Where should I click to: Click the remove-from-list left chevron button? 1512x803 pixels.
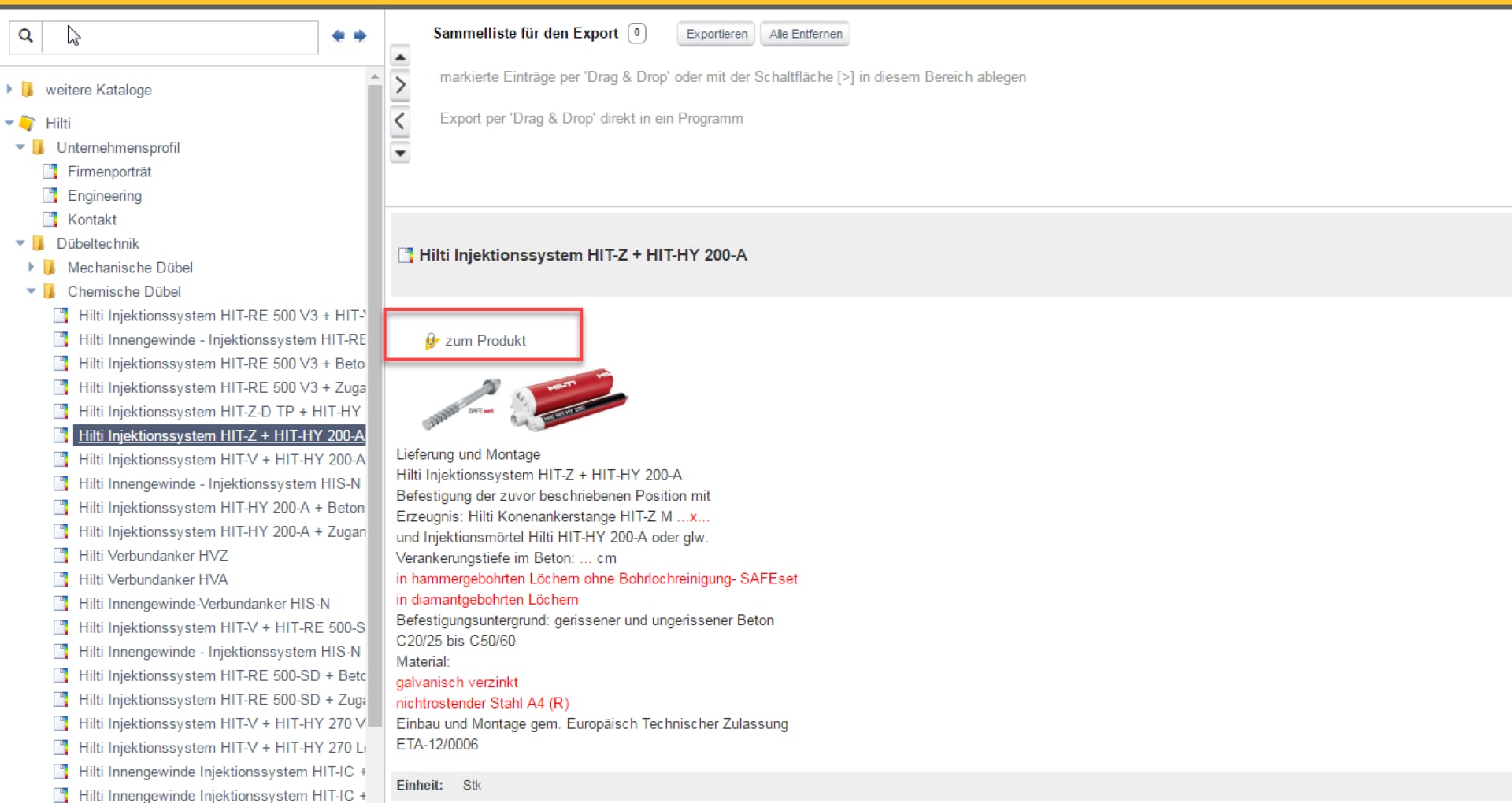[x=400, y=121]
